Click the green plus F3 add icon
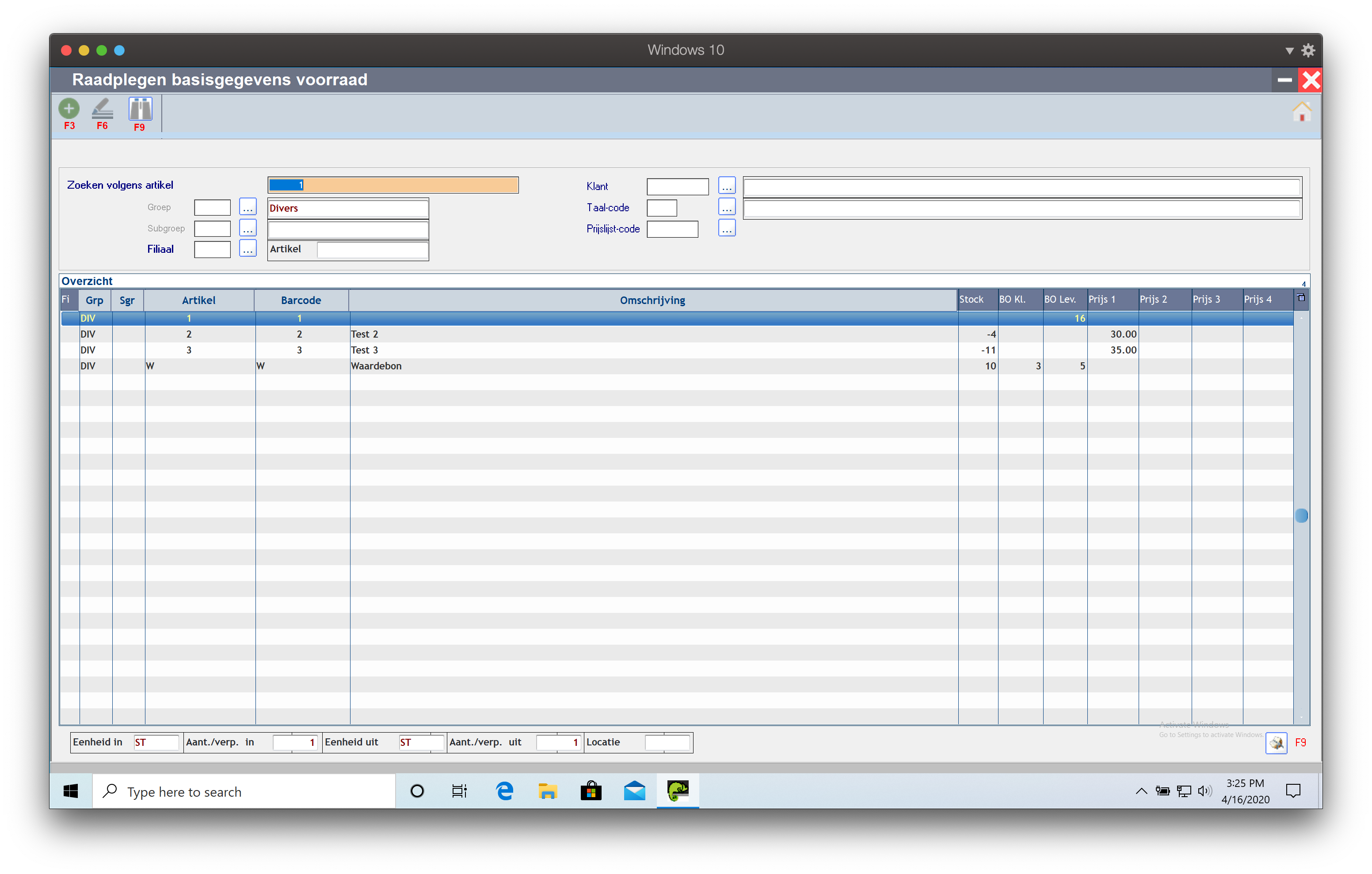1372x874 pixels. pyautogui.click(x=69, y=109)
